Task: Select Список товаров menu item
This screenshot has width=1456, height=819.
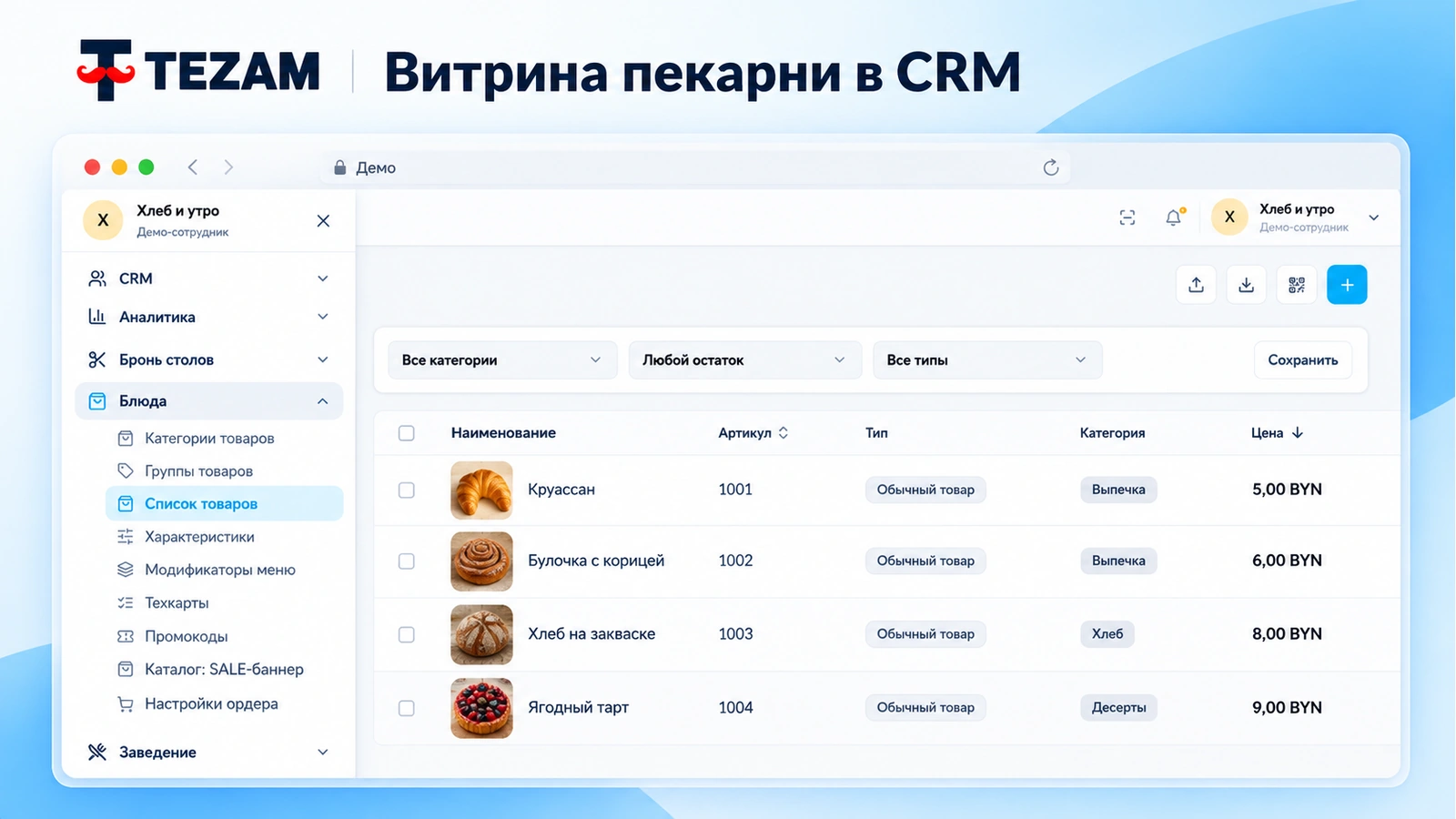Action: point(224,504)
